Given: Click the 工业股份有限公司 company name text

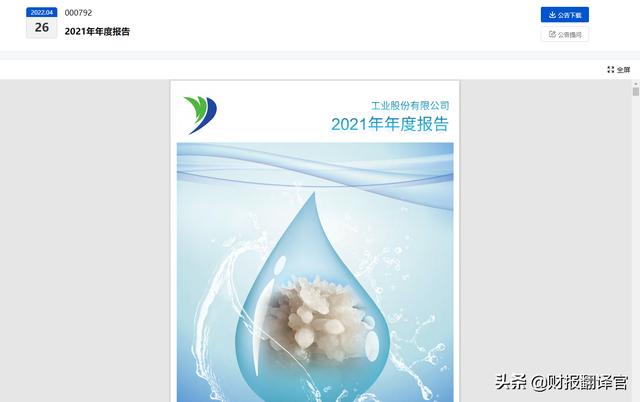Looking at the screenshot, I should coord(410,106).
